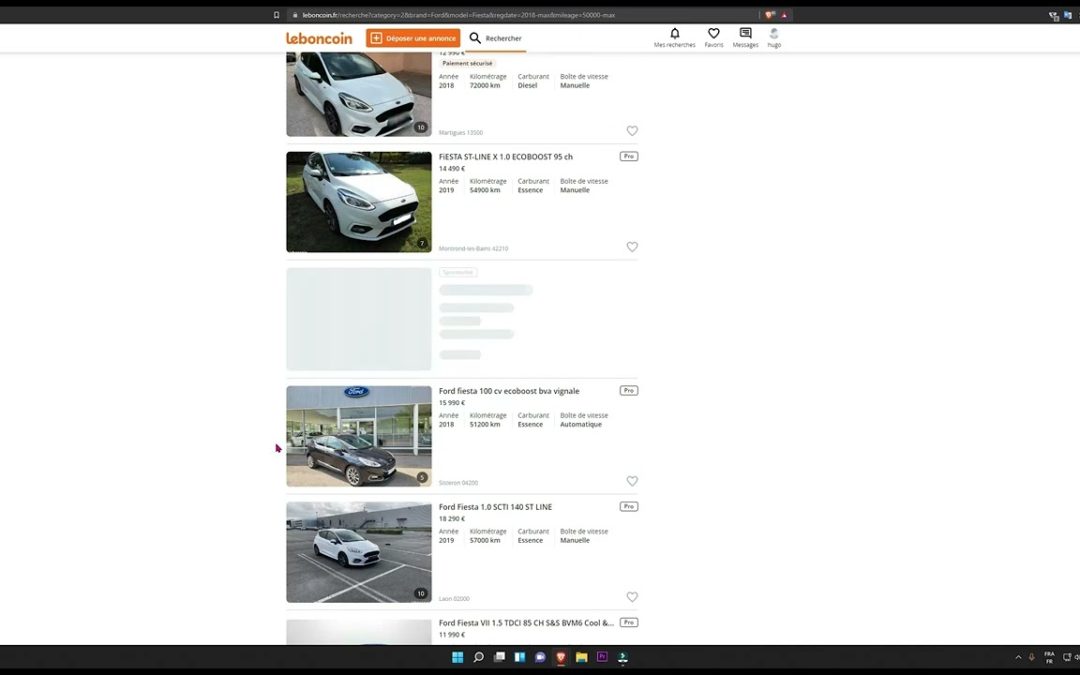Click white Fiesta in parking lot photo

pyautogui.click(x=359, y=552)
